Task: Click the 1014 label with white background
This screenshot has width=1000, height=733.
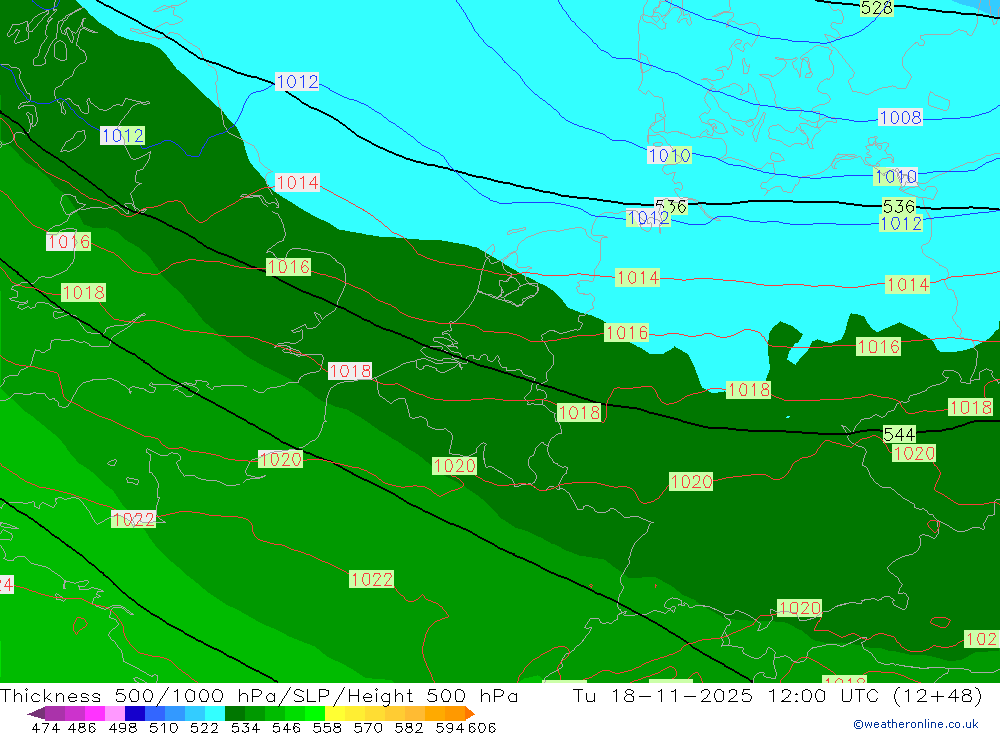Action: (x=297, y=183)
